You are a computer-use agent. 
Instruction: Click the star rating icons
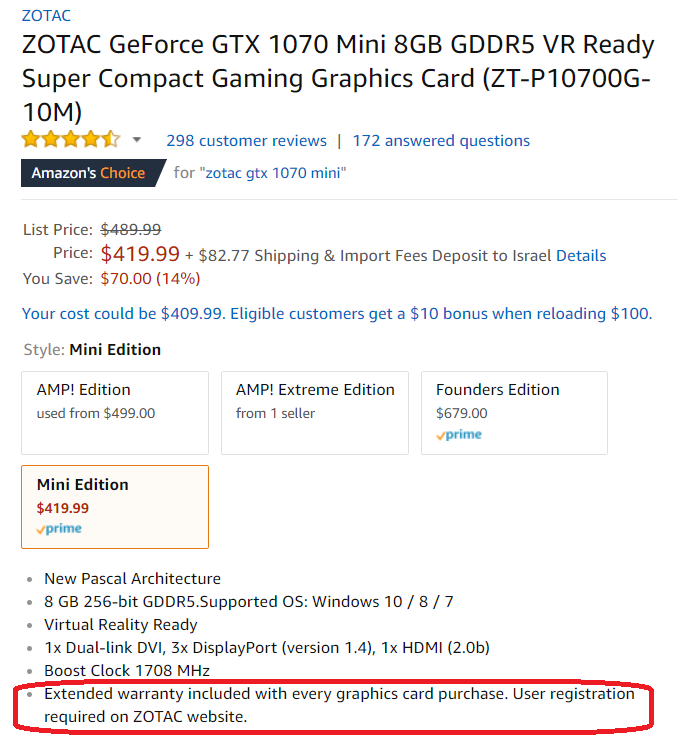click(71, 140)
